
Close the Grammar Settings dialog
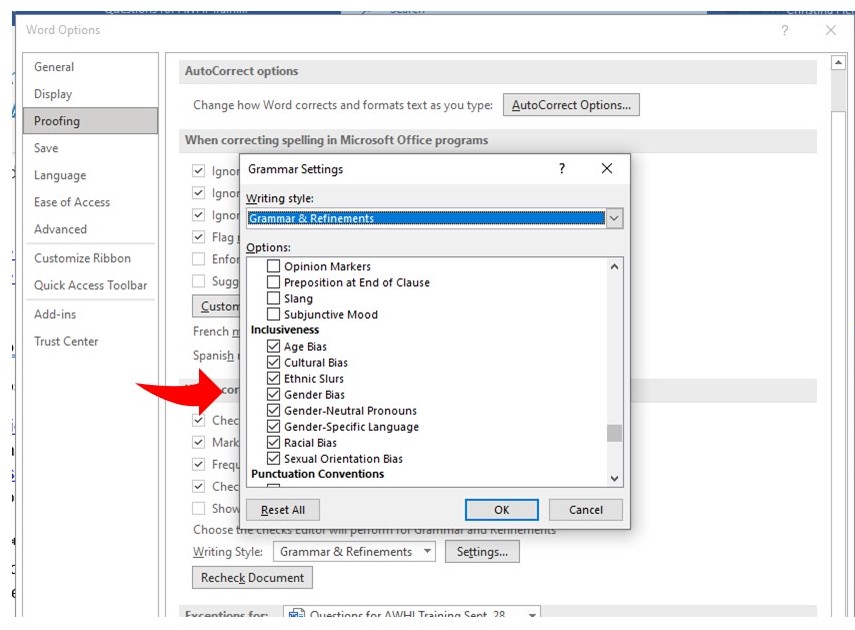click(606, 169)
